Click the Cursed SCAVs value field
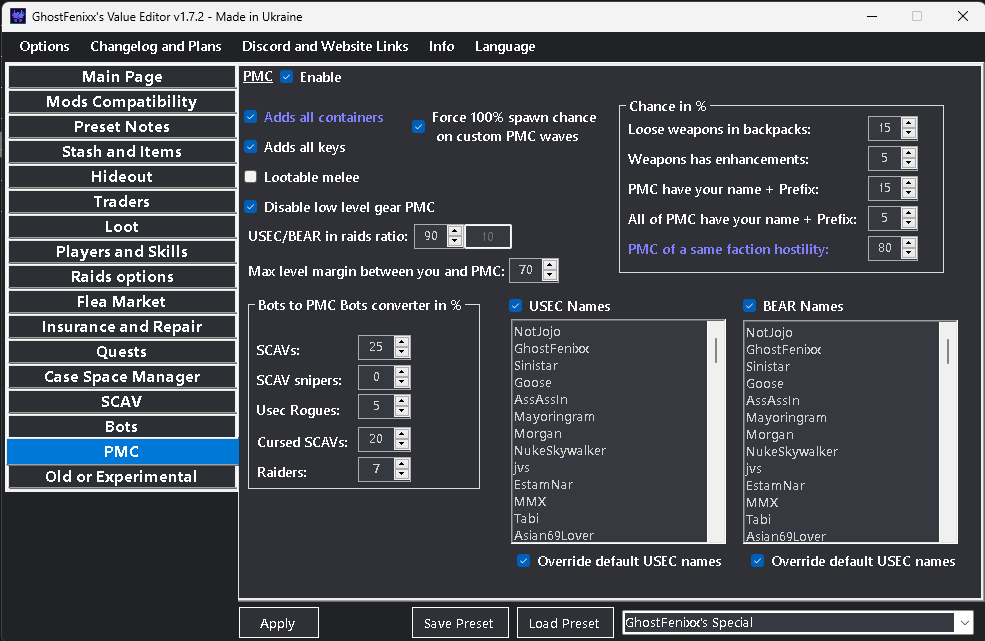Image resolution: width=985 pixels, height=641 pixels. coord(376,439)
